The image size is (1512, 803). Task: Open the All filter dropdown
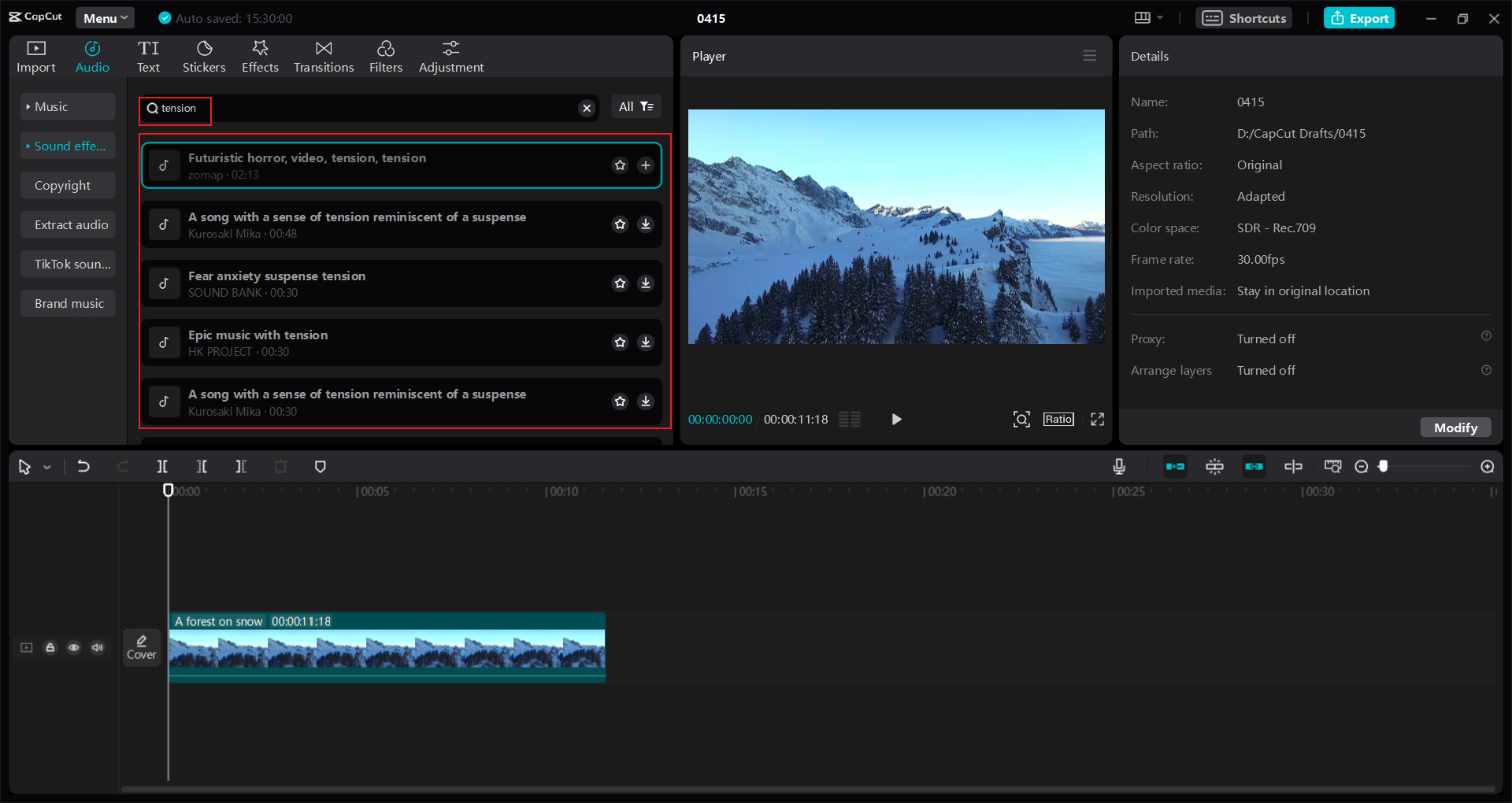tap(636, 107)
